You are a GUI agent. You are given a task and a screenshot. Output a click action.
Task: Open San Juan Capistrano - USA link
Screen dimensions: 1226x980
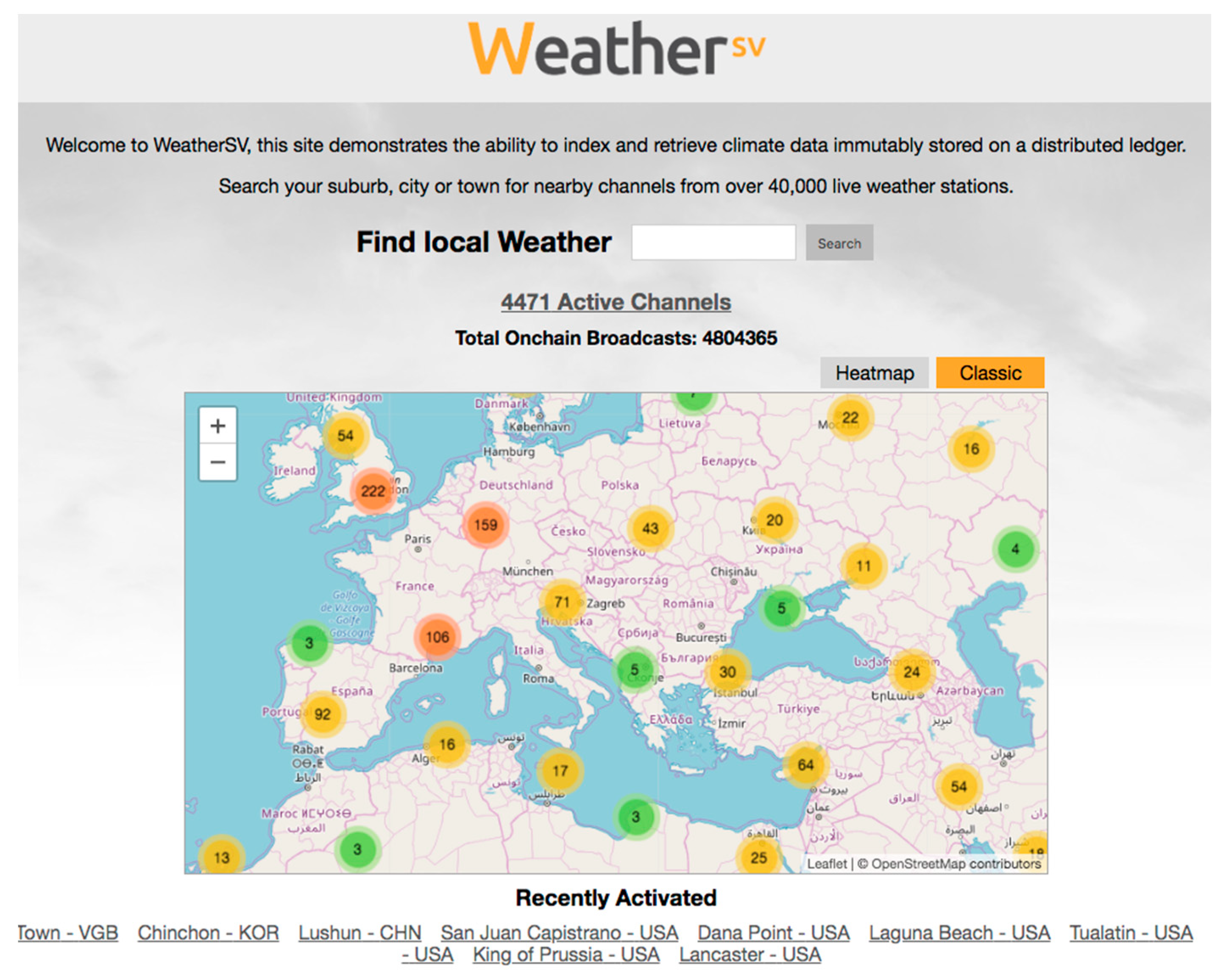coord(560,933)
